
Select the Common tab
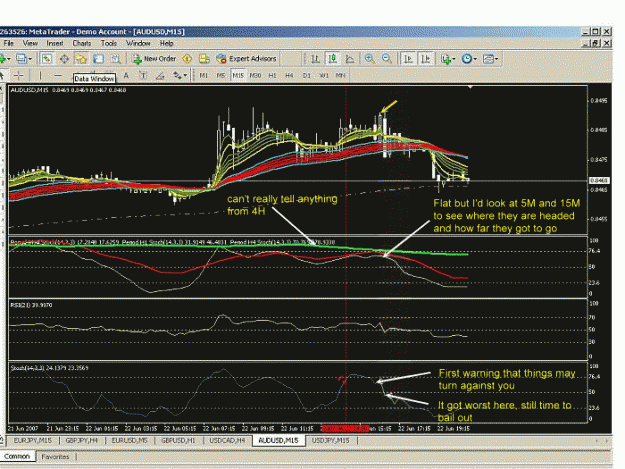pos(17,456)
